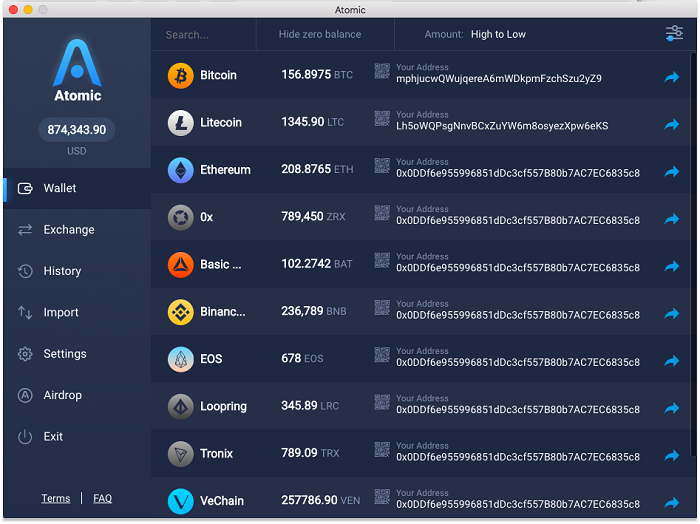Show QR code for Loopring address
The width and height of the screenshot is (700, 524).
[382, 402]
